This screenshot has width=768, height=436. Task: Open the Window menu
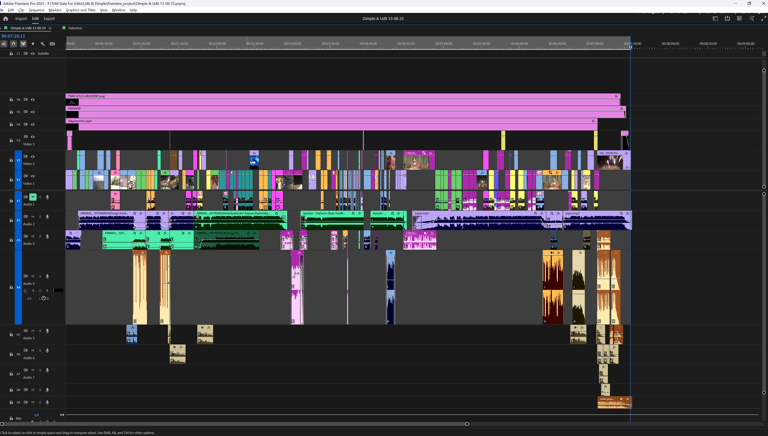point(119,10)
